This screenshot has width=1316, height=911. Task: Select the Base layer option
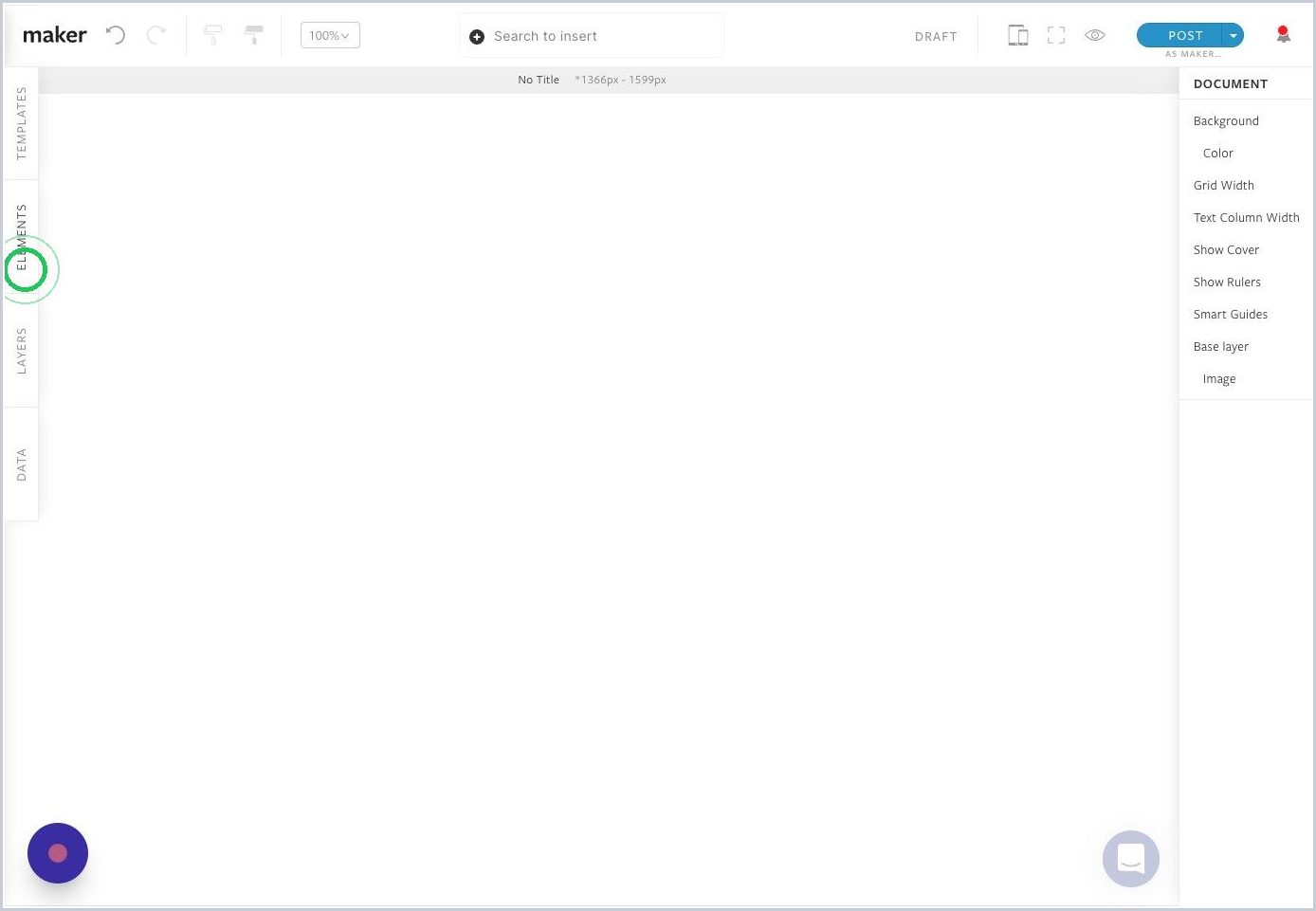[1220, 347]
